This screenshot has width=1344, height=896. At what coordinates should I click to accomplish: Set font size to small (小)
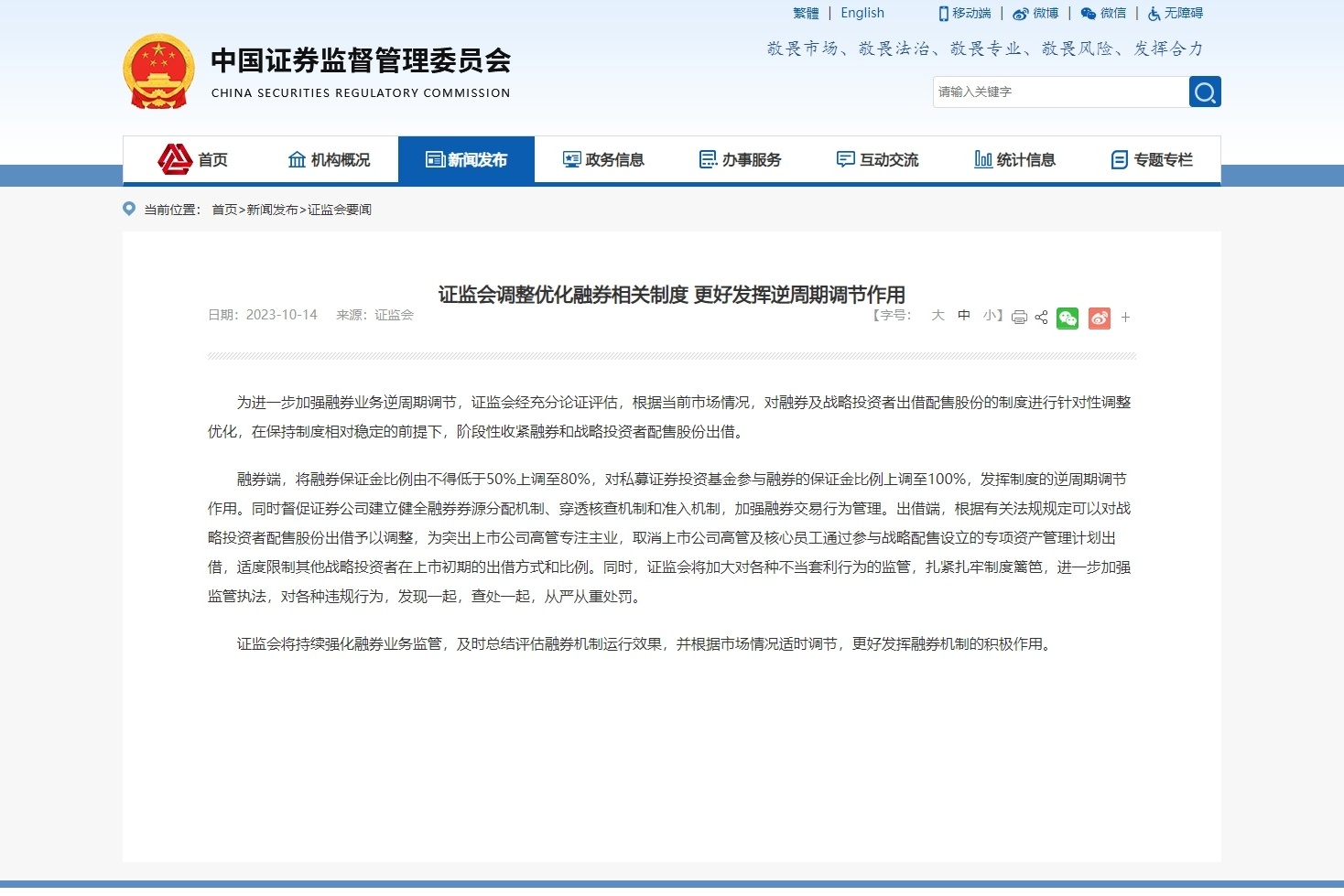990,315
